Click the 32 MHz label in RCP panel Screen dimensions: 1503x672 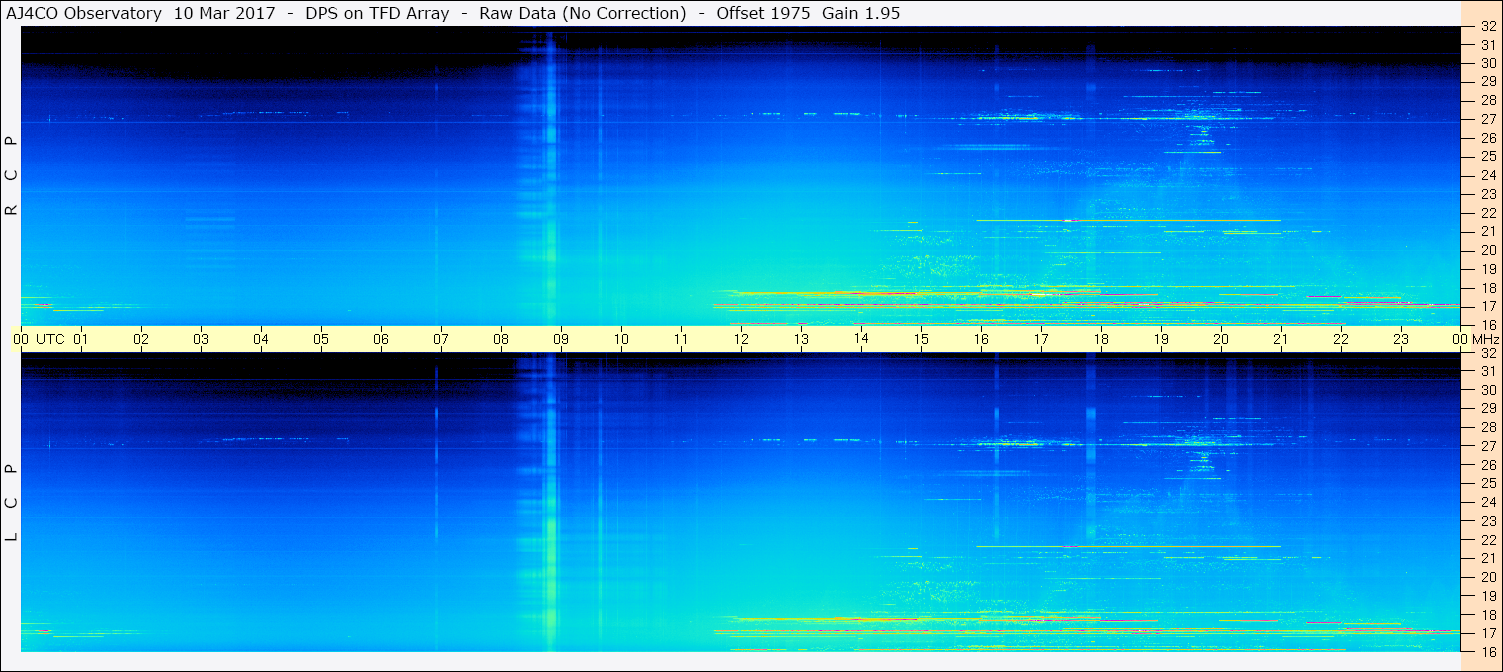[x=1487, y=27]
